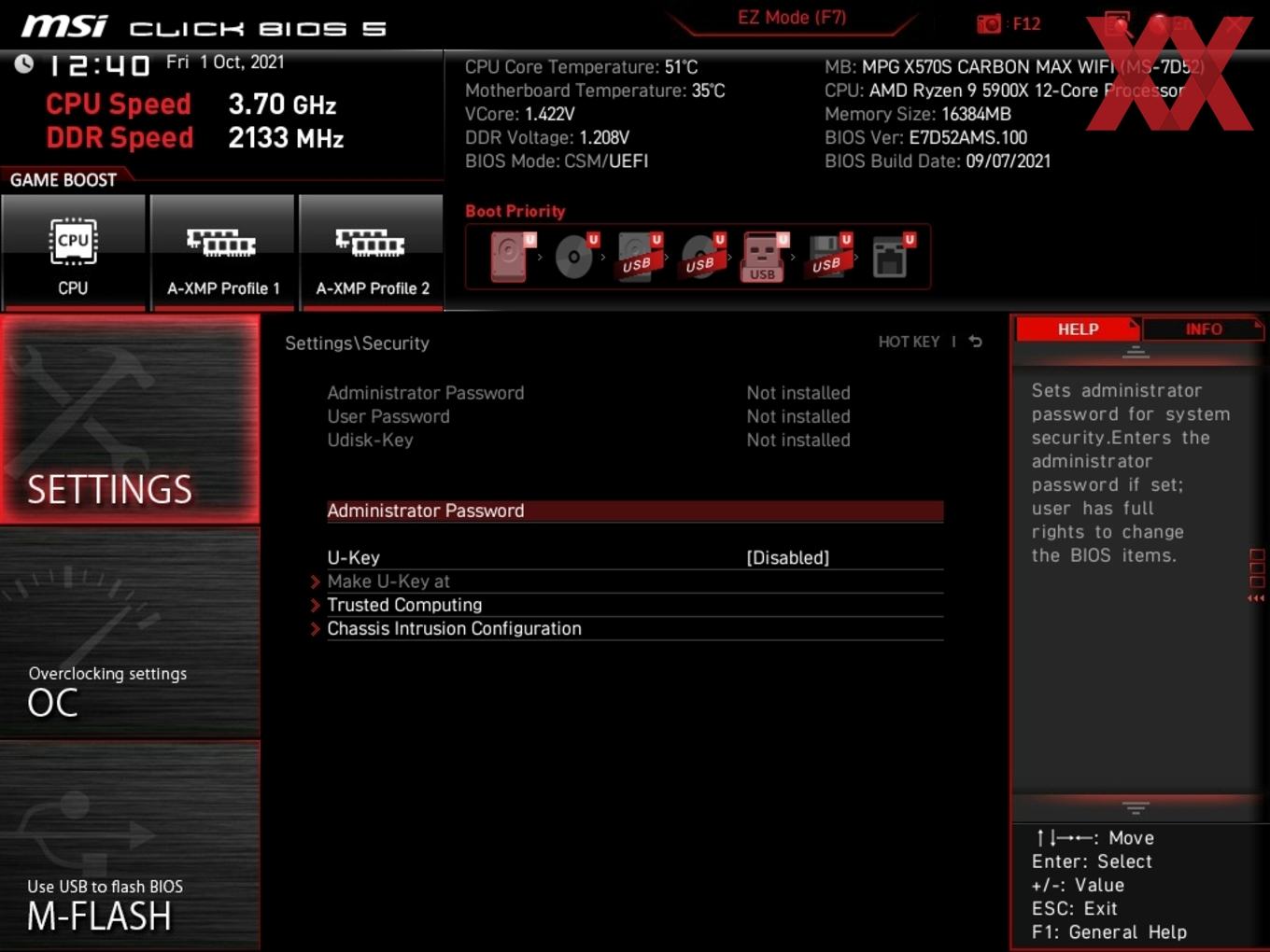Viewport: 1270px width, 952px height.
Task: Click the CPU Core Temperature 51°C reading
Action: tap(581, 67)
